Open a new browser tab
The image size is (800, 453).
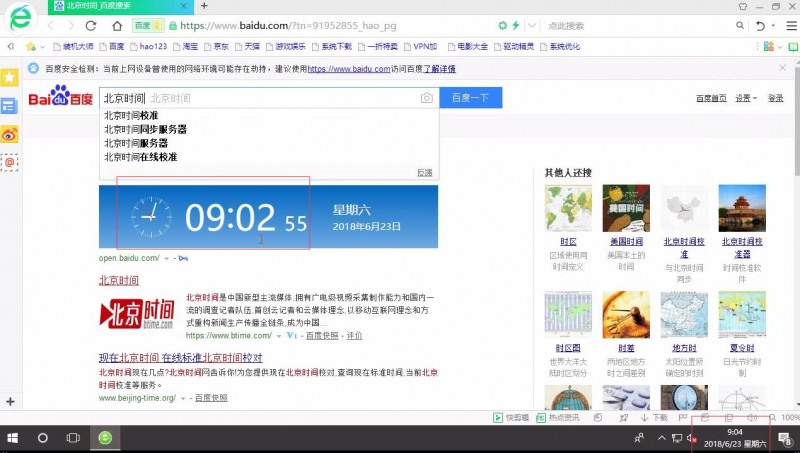204,6
